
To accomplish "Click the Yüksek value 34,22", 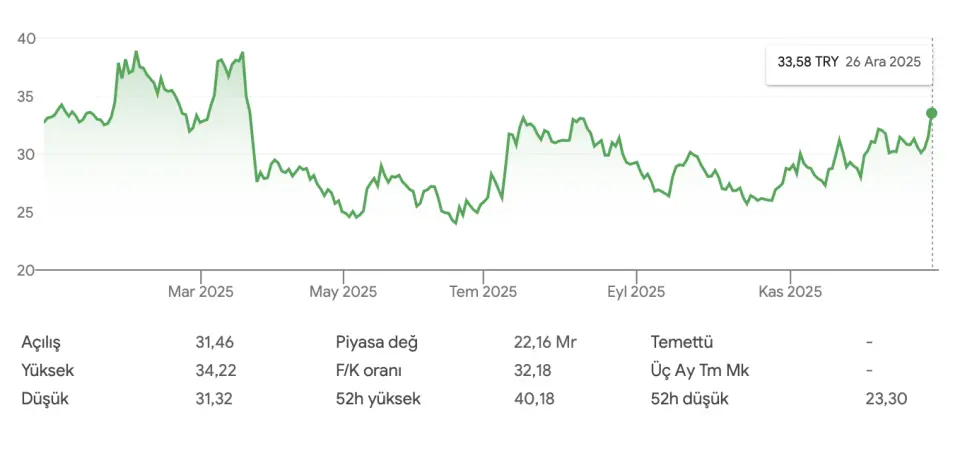I will point(215,370).
